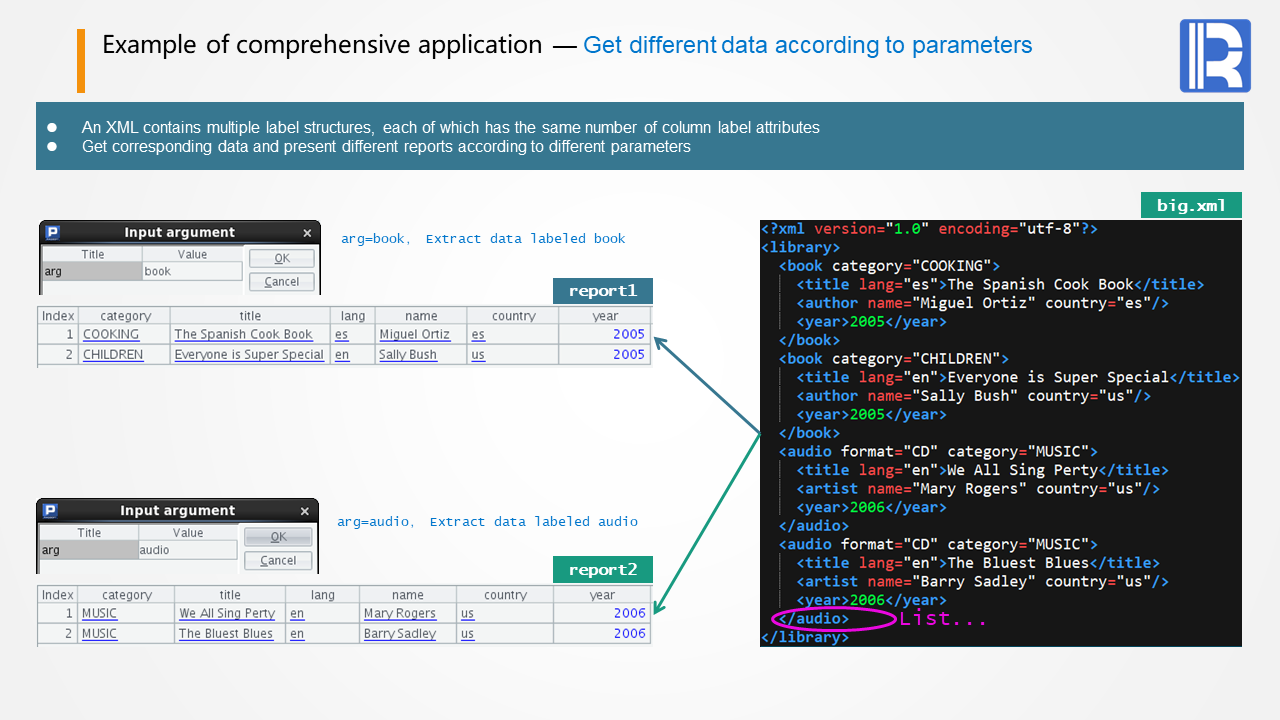The height and width of the screenshot is (720, 1280).
Task: Select the report2 label tab
Action: [603, 570]
